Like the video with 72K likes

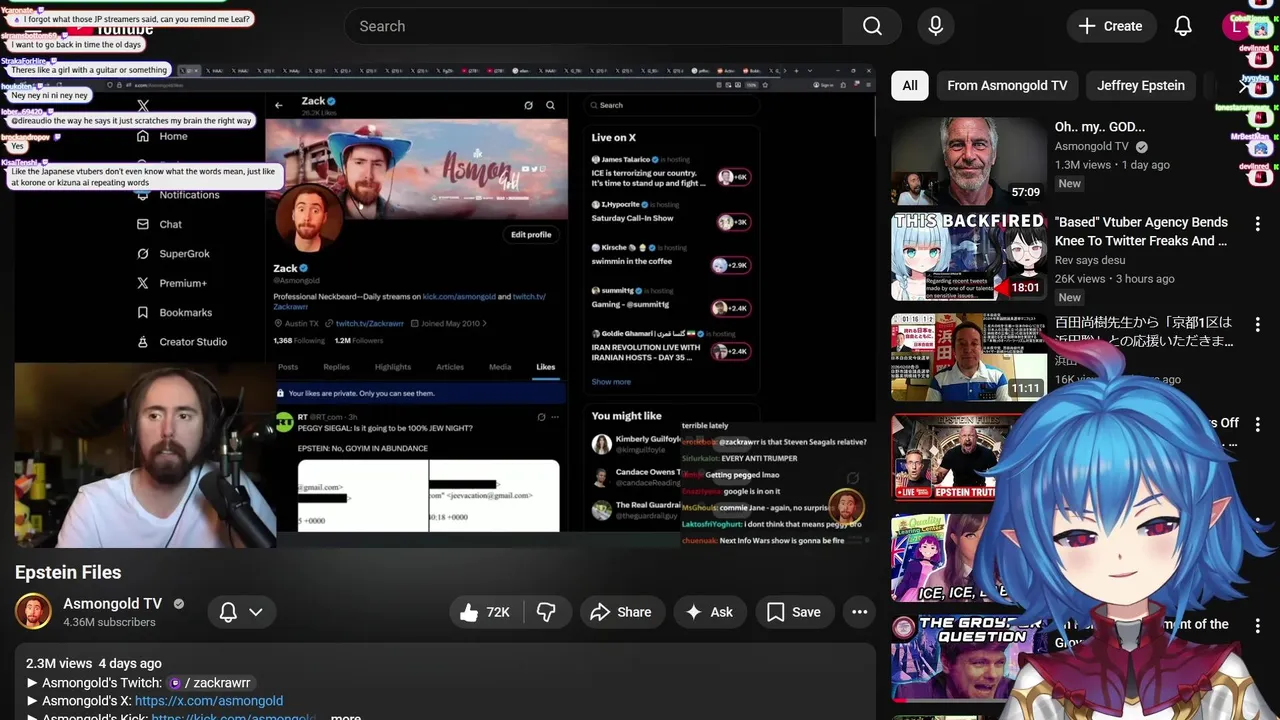[x=486, y=612]
